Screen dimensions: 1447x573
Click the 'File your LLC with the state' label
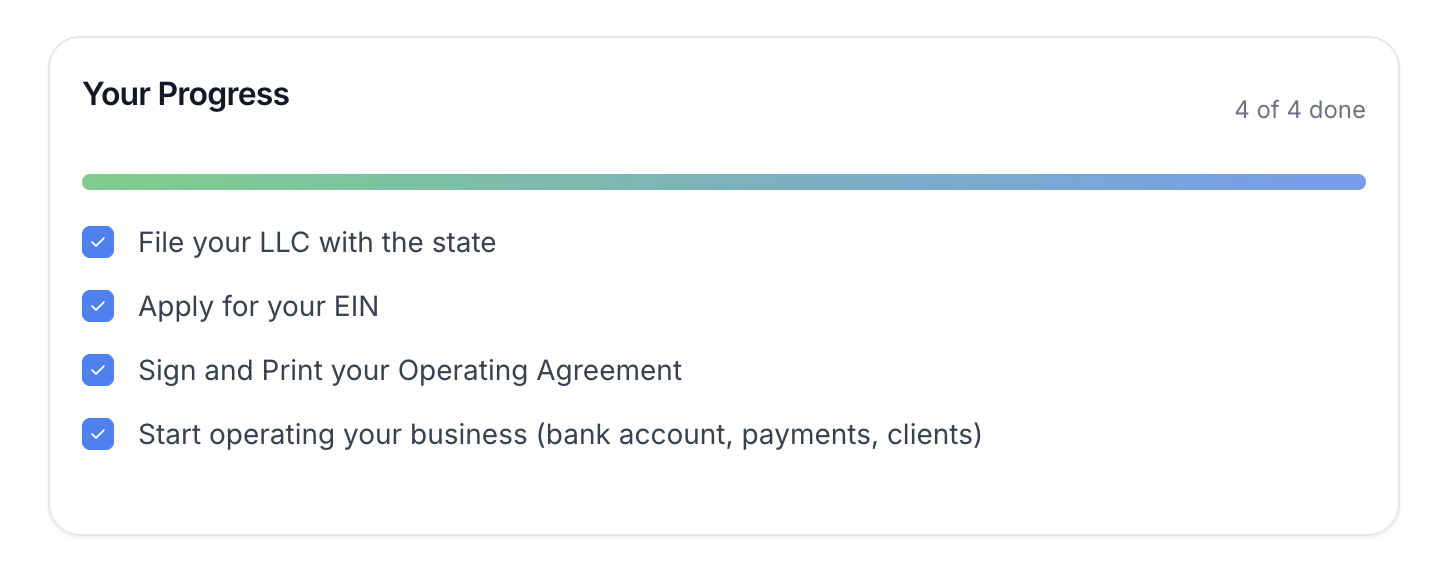(317, 242)
